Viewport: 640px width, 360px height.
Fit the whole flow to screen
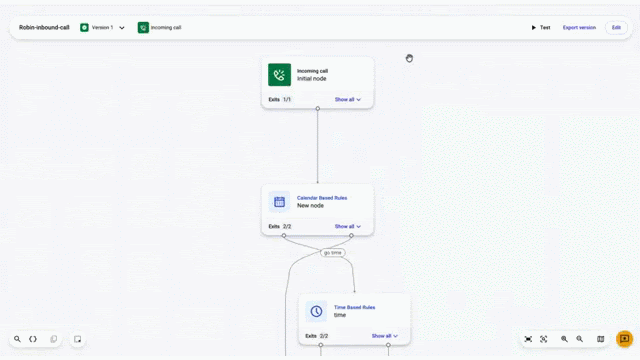(x=528, y=339)
